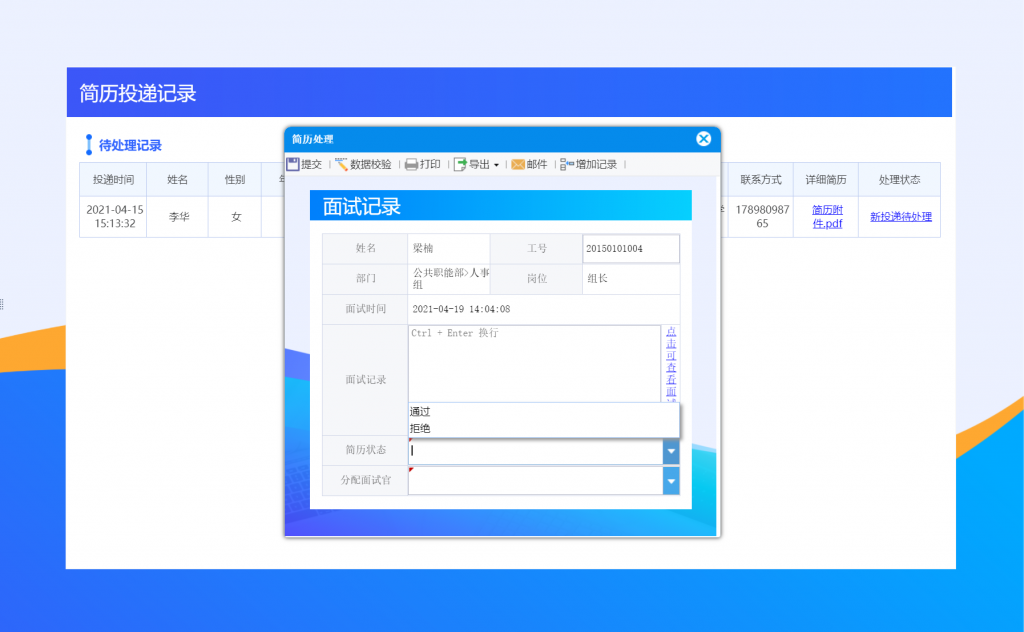Select 通过 from the dropdown list
The image size is (1024, 632).
(x=421, y=411)
